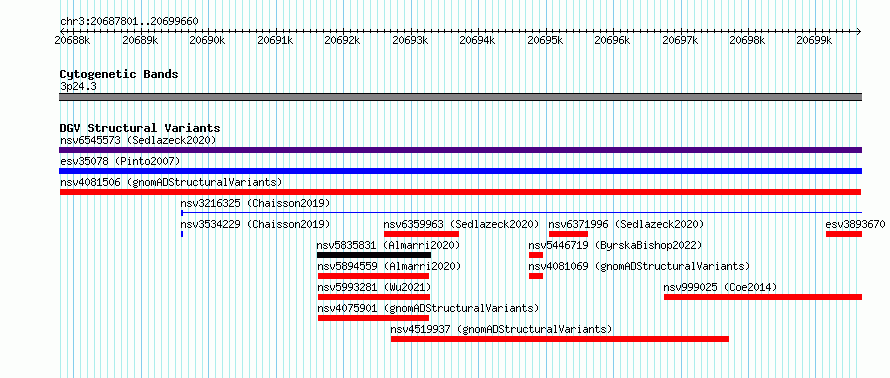Click the short red nsv4081069 variant bar
This screenshot has height=378, width=890.
[536, 276]
